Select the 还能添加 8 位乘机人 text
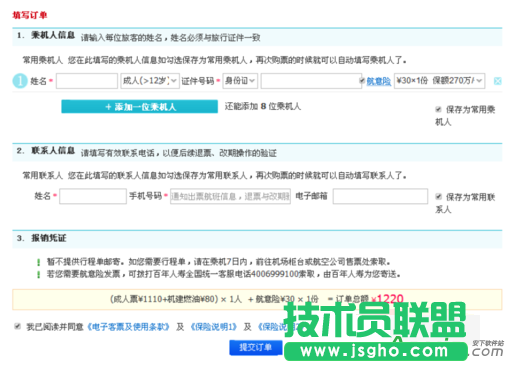 point(263,106)
